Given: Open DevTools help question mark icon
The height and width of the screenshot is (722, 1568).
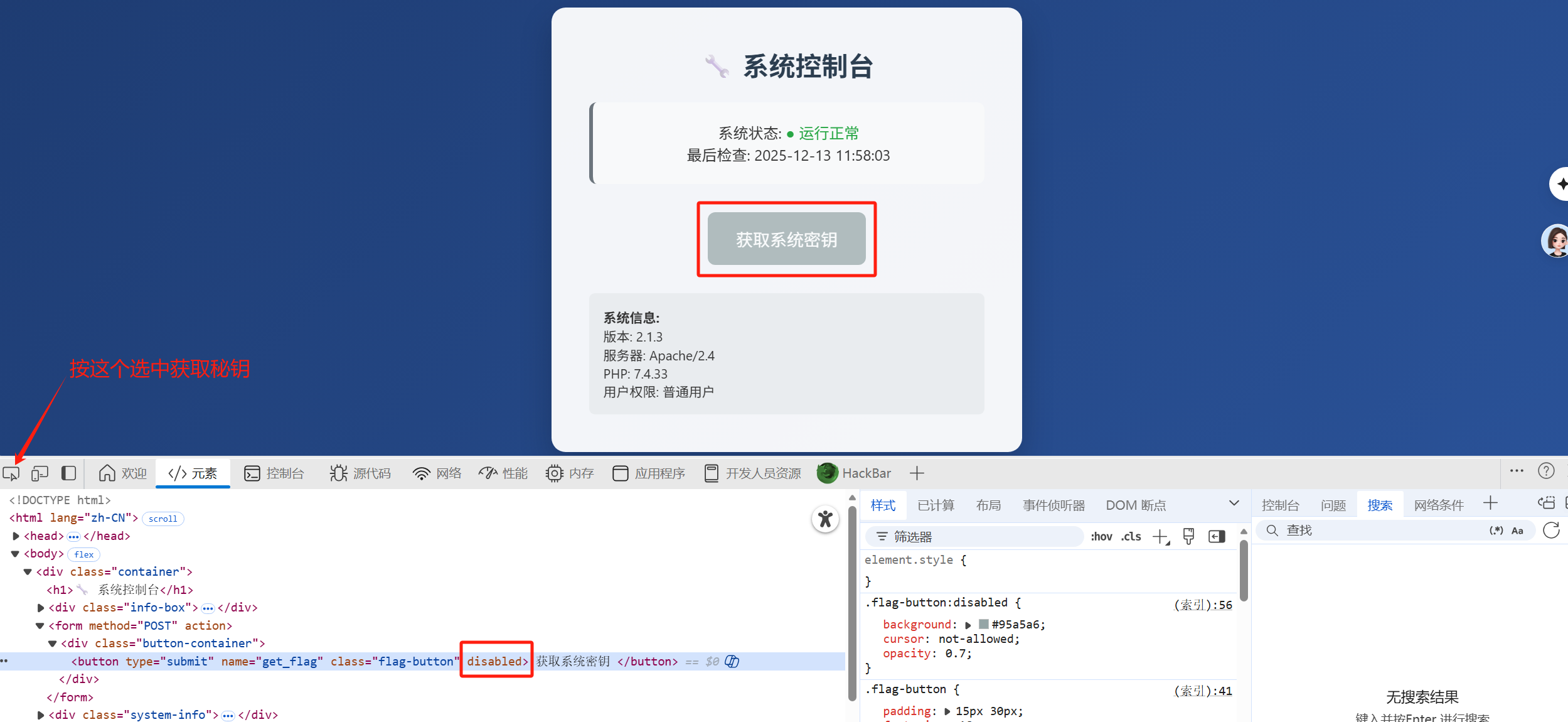Looking at the screenshot, I should coord(1546,471).
